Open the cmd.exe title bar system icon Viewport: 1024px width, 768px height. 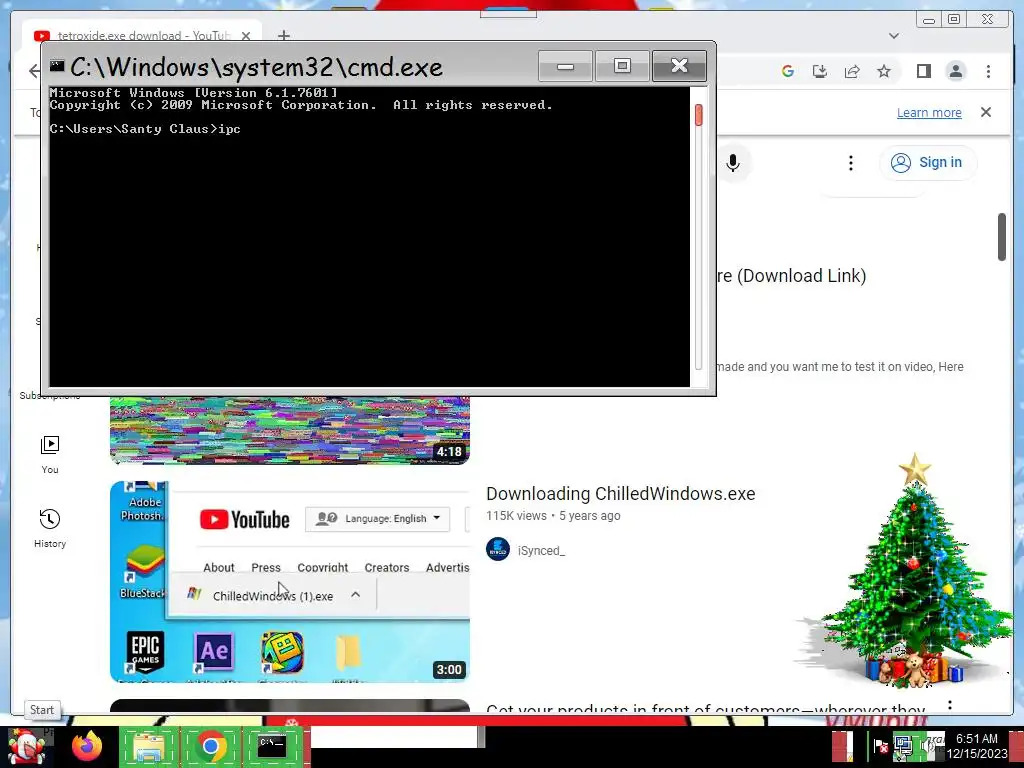click(57, 66)
